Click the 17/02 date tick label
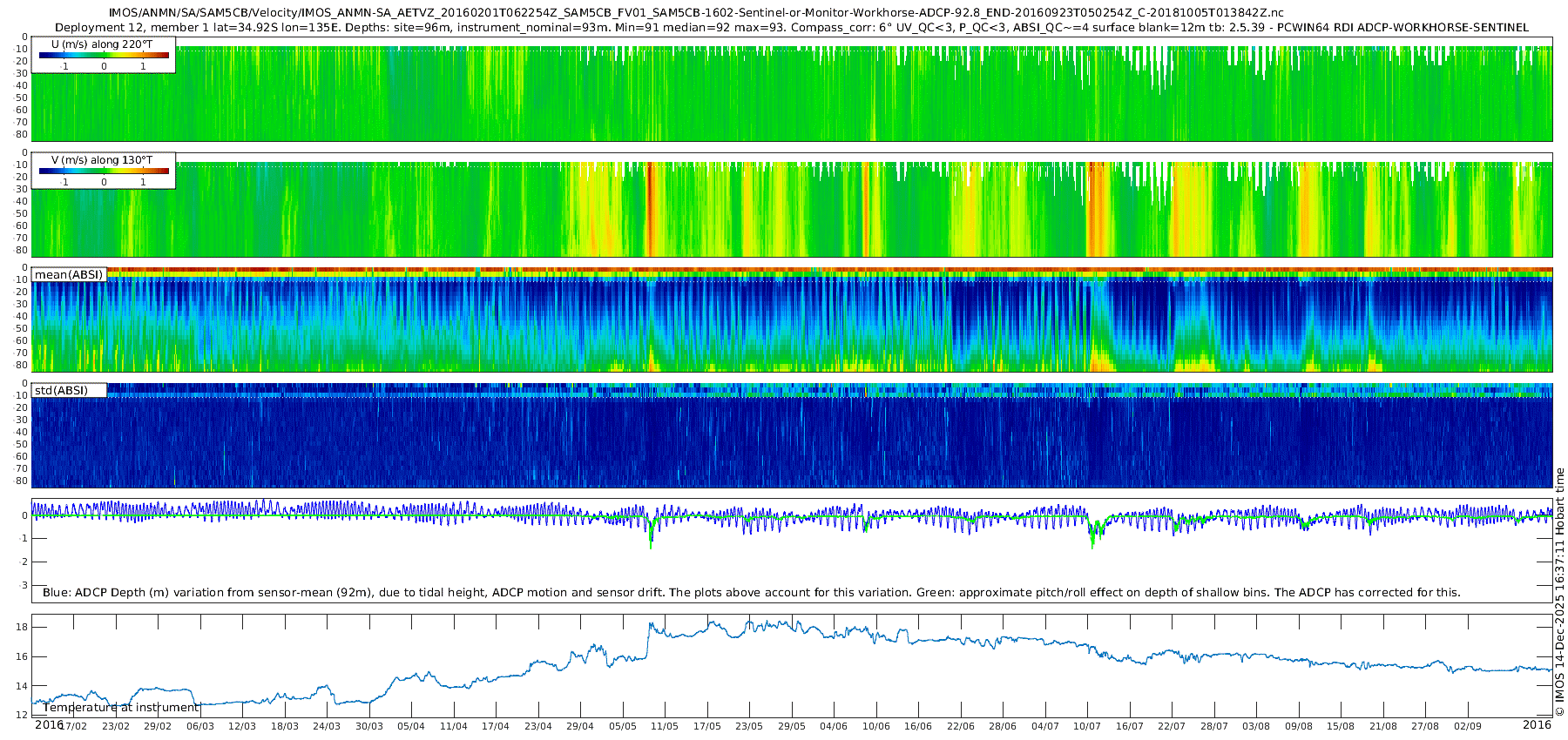Image resolution: width=1568 pixels, height=740 pixels. [73, 726]
